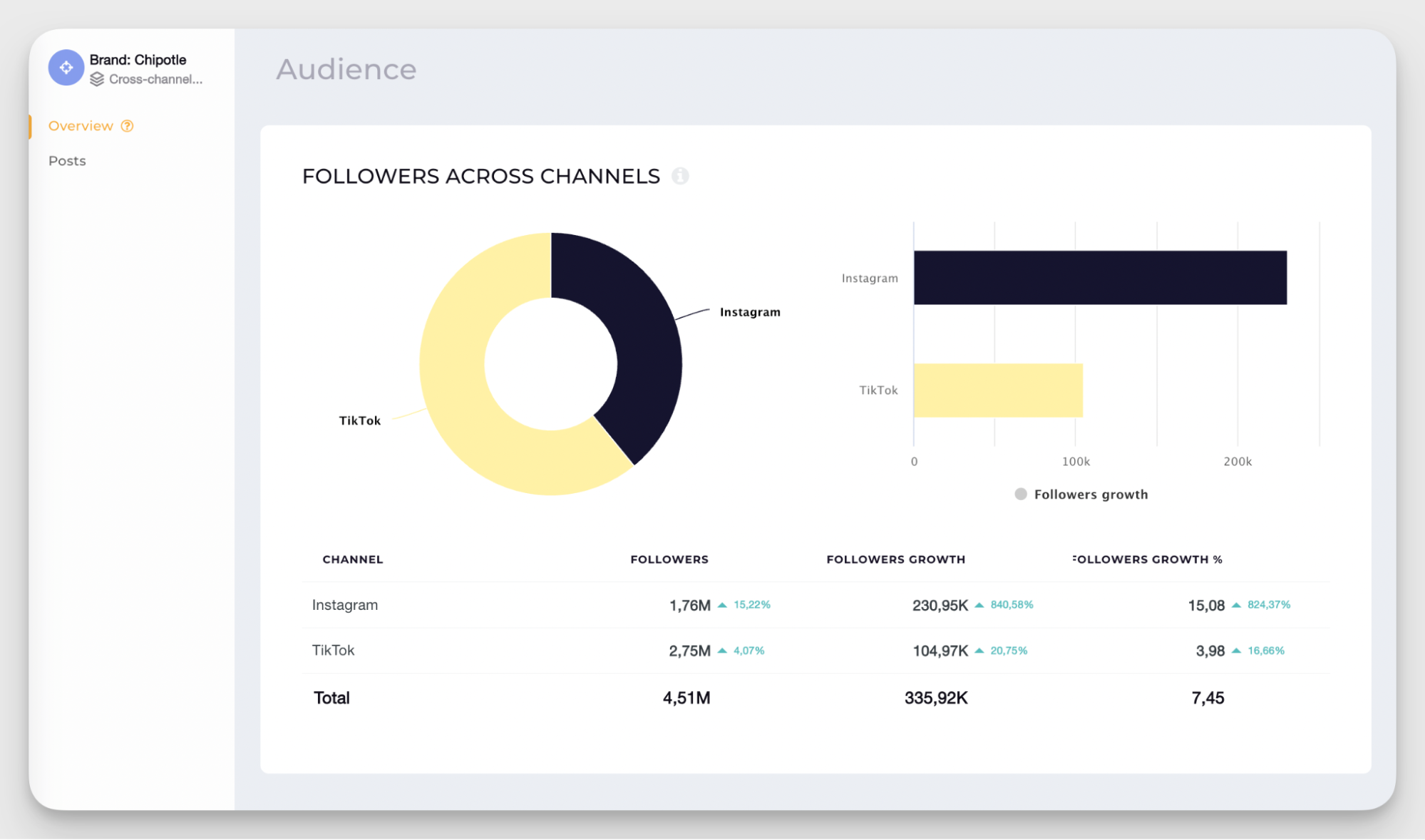This screenshot has width=1425, height=840.
Task: Click the Instagram row channel name
Action: [x=345, y=605]
